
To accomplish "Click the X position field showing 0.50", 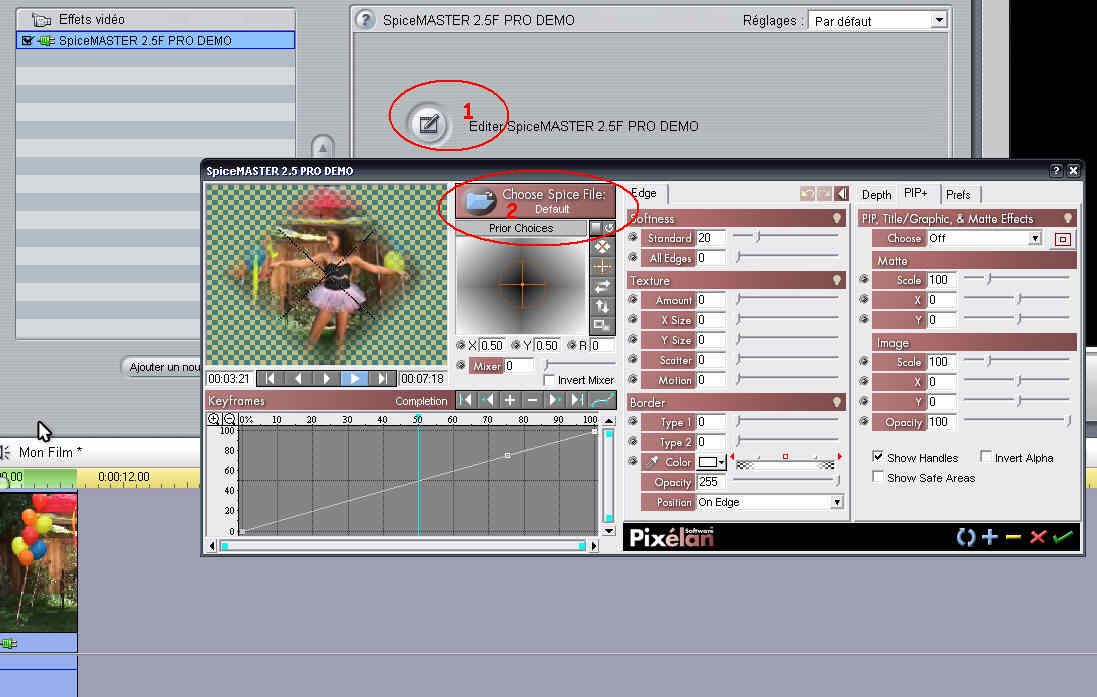I will (x=492, y=345).
